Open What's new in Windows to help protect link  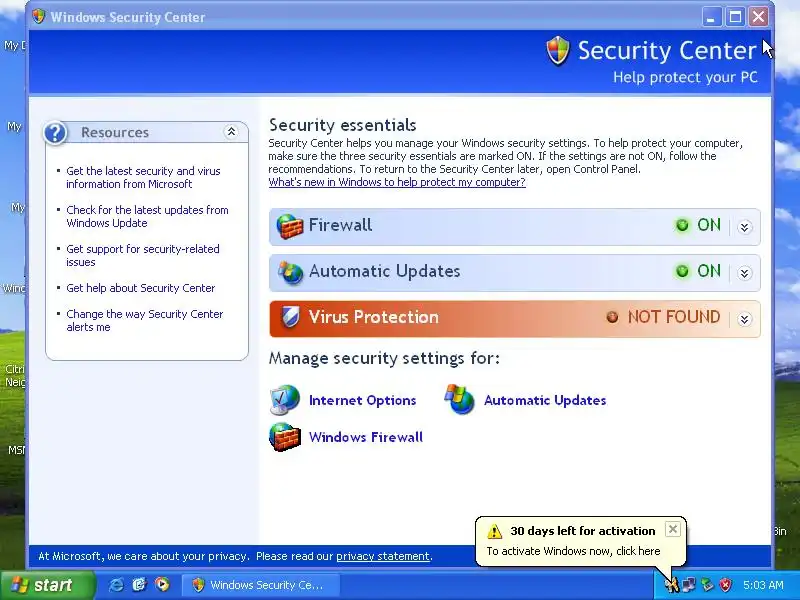(x=397, y=182)
